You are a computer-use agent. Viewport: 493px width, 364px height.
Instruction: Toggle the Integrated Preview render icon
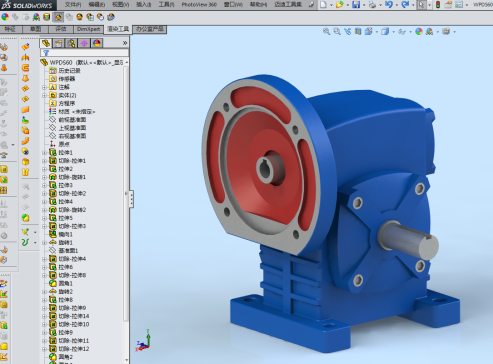point(58,17)
